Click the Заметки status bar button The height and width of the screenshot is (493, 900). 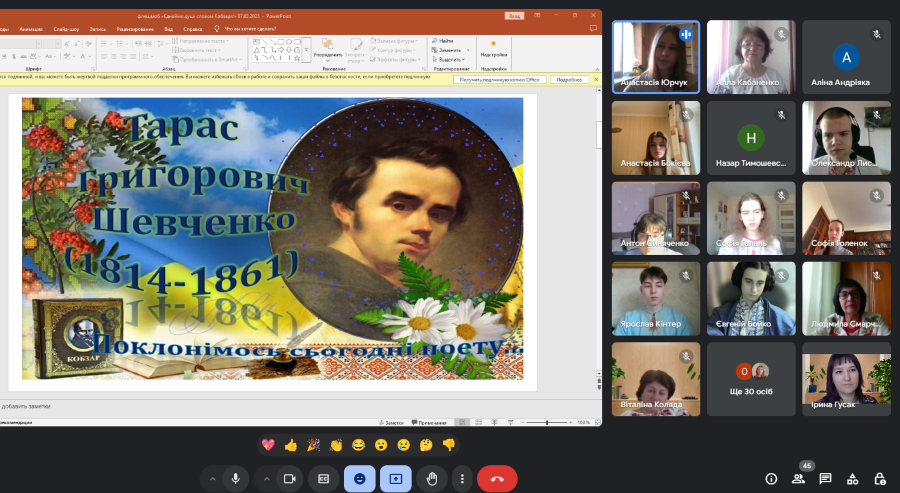point(391,422)
